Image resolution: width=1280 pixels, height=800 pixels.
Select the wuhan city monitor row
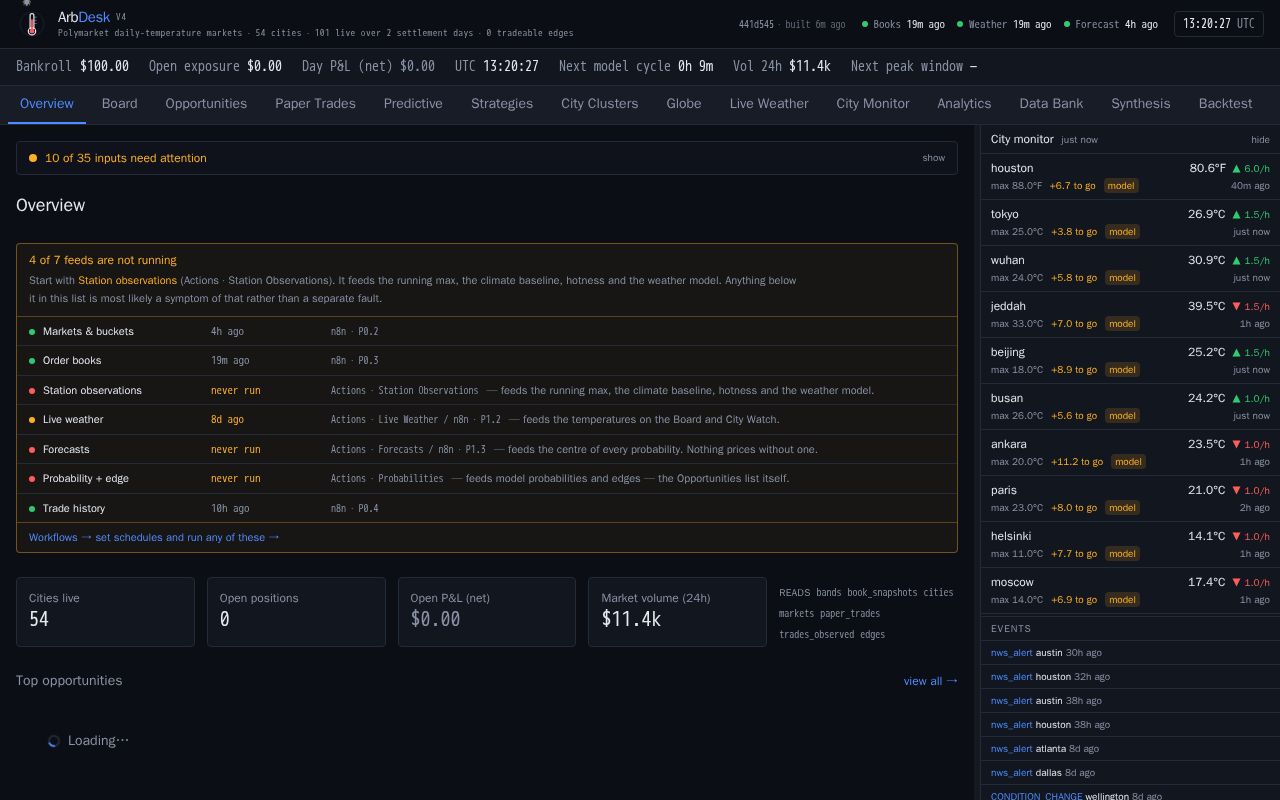(1130, 269)
